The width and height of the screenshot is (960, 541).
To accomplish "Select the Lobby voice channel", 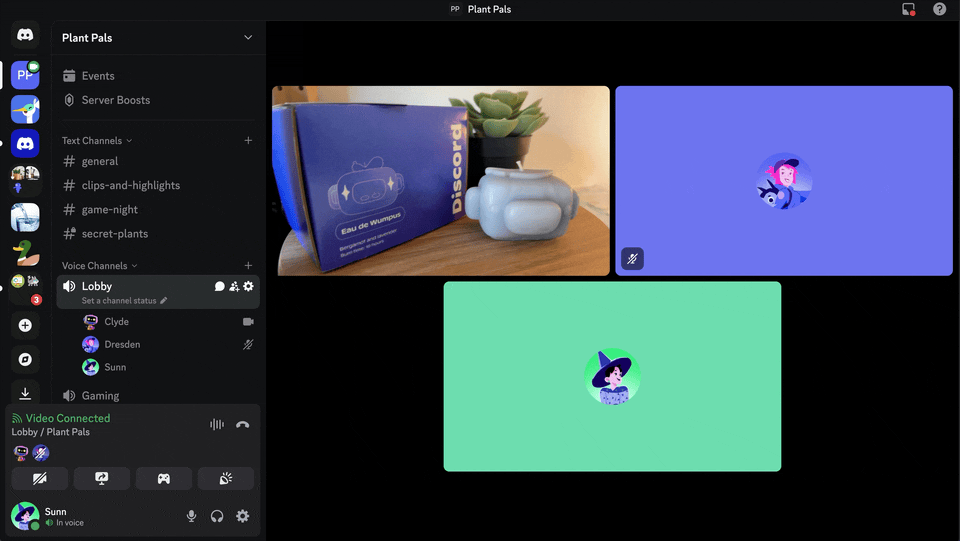I will pyautogui.click(x=158, y=292).
